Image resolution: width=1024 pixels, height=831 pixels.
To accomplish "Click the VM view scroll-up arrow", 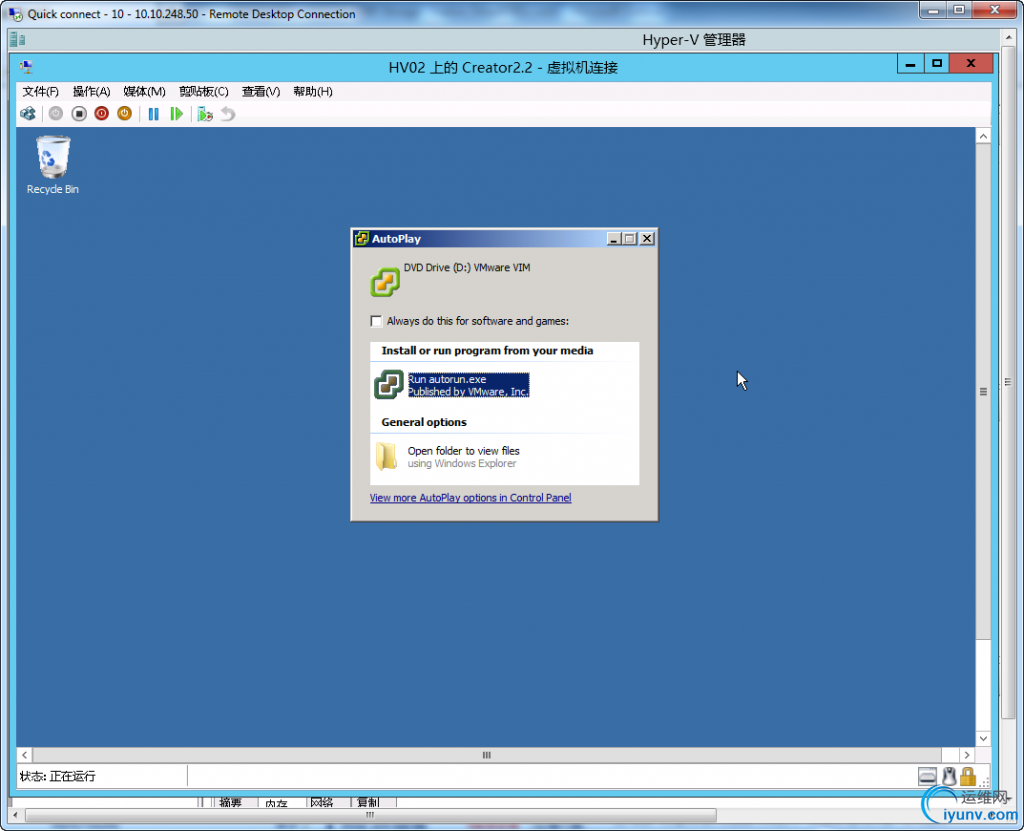I will point(984,136).
